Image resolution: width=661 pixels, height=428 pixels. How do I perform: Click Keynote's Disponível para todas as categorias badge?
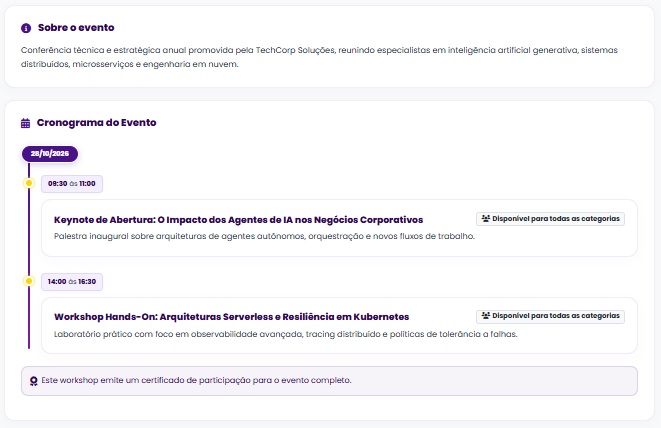pos(550,219)
